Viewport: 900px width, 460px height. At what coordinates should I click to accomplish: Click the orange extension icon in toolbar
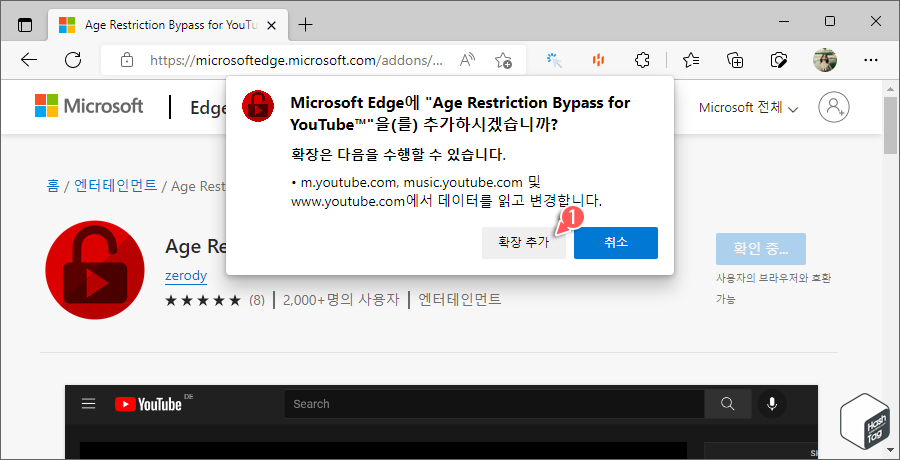click(x=599, y=60)
